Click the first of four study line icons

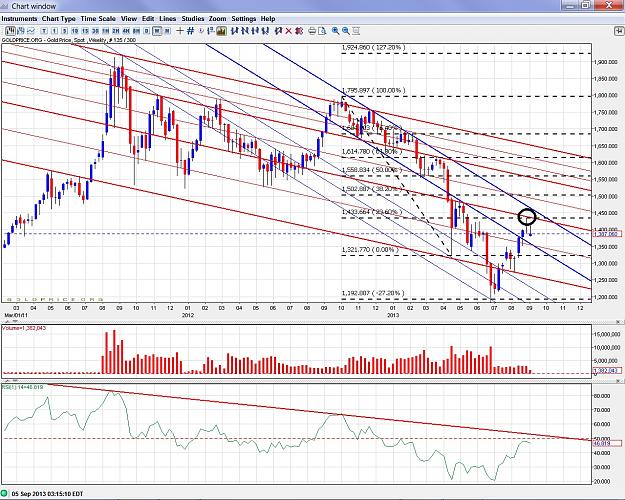tap(234, 31)
